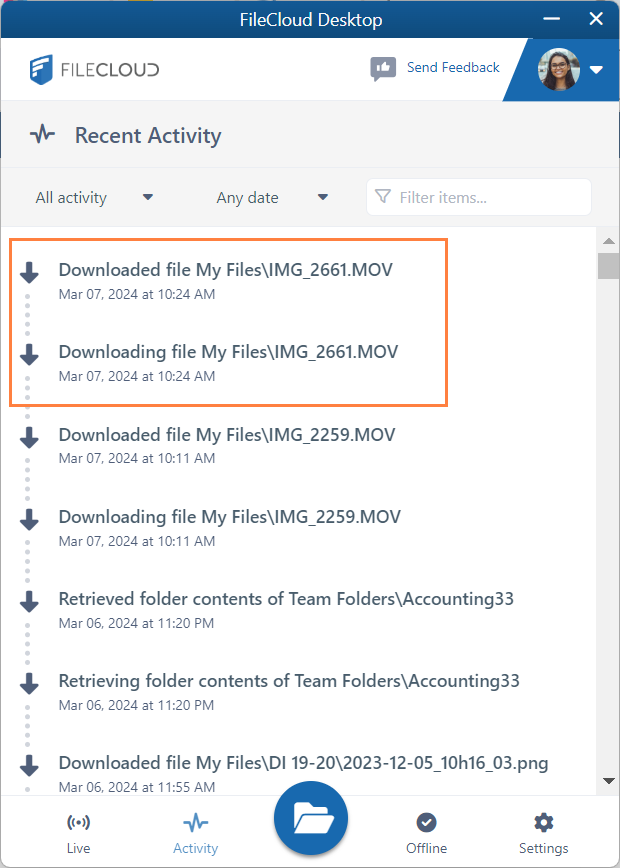Select the Live tab icon

(78, 823)
